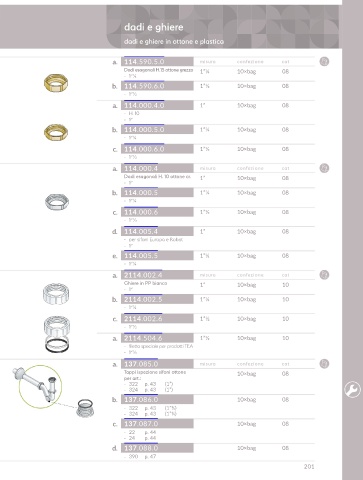
Task: Select the white PP ring nut image
Action: coord(56,294)
